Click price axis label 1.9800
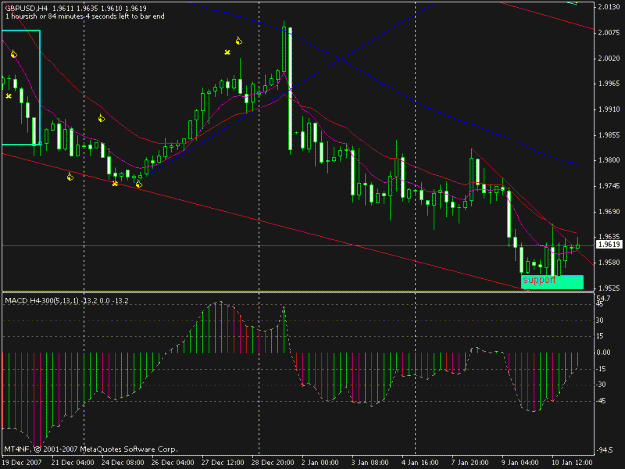Screen dimensions: 625x469 coord(609,160)
